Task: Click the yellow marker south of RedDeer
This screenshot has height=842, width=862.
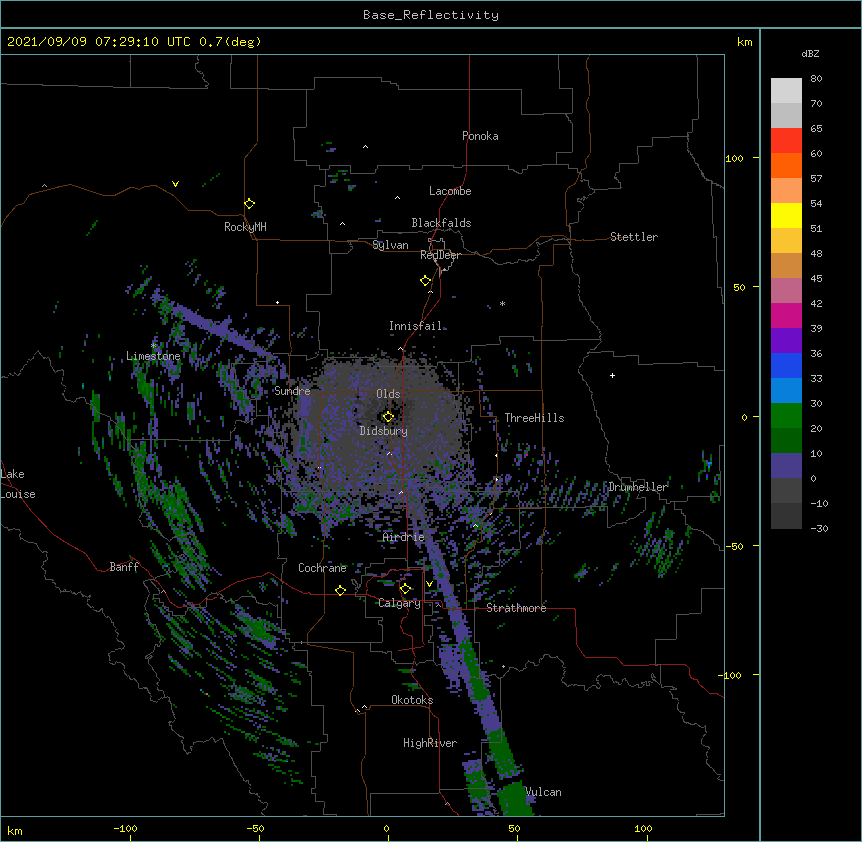Action: click(x=426, y=281)
